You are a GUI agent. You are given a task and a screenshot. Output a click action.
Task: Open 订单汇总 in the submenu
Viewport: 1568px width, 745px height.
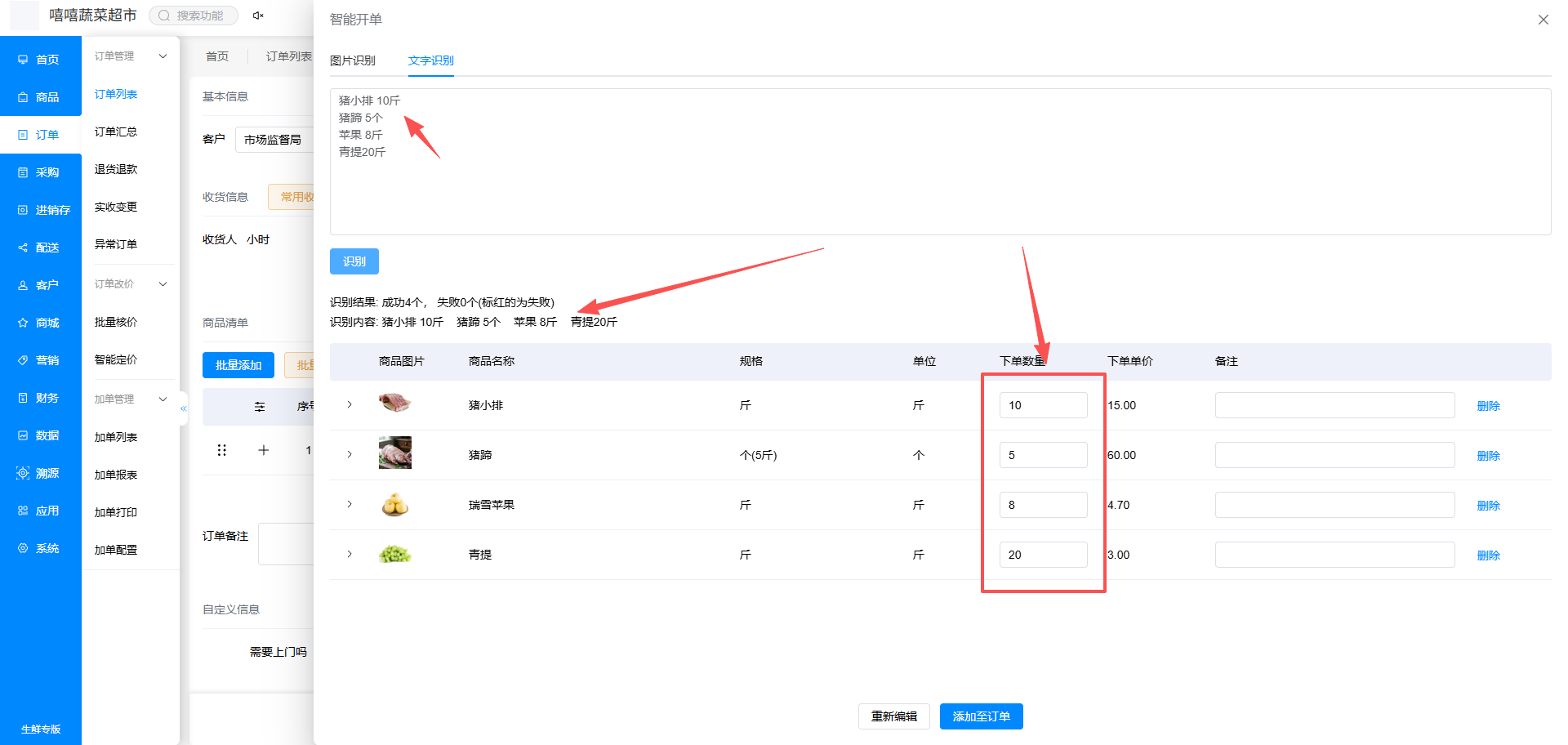[x=116, y=132]
